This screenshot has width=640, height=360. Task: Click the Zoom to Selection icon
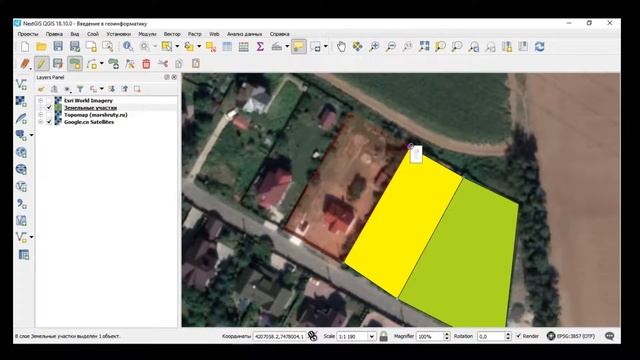coord(440,47)
